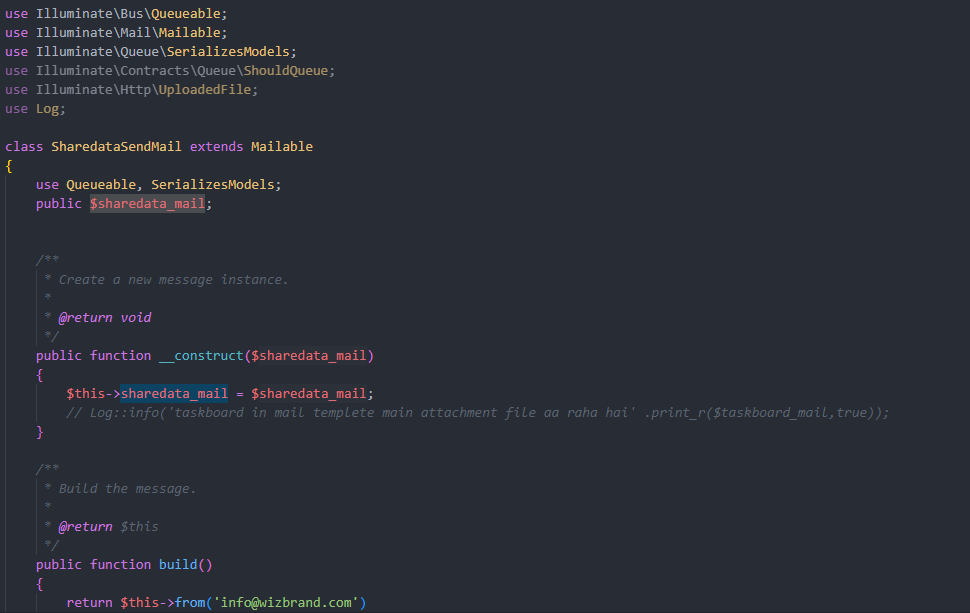Click comment 'Build the message.'
The image size is (970, 613).
tap(127, 489)
